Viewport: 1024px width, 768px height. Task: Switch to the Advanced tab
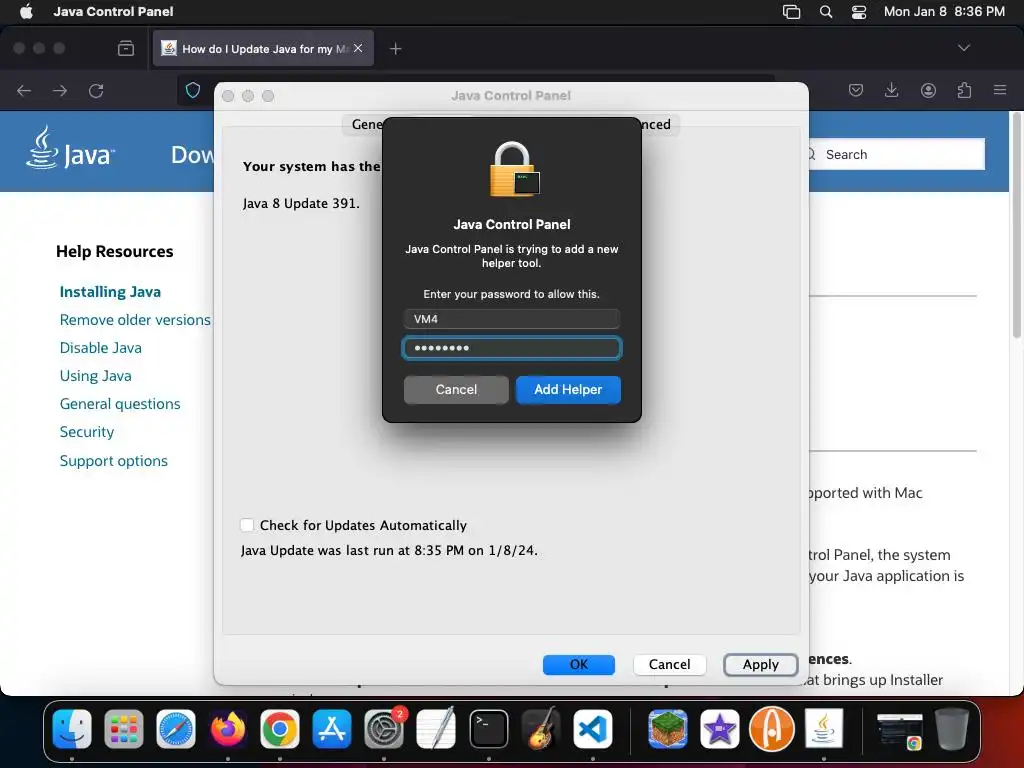tap(656, 124)
